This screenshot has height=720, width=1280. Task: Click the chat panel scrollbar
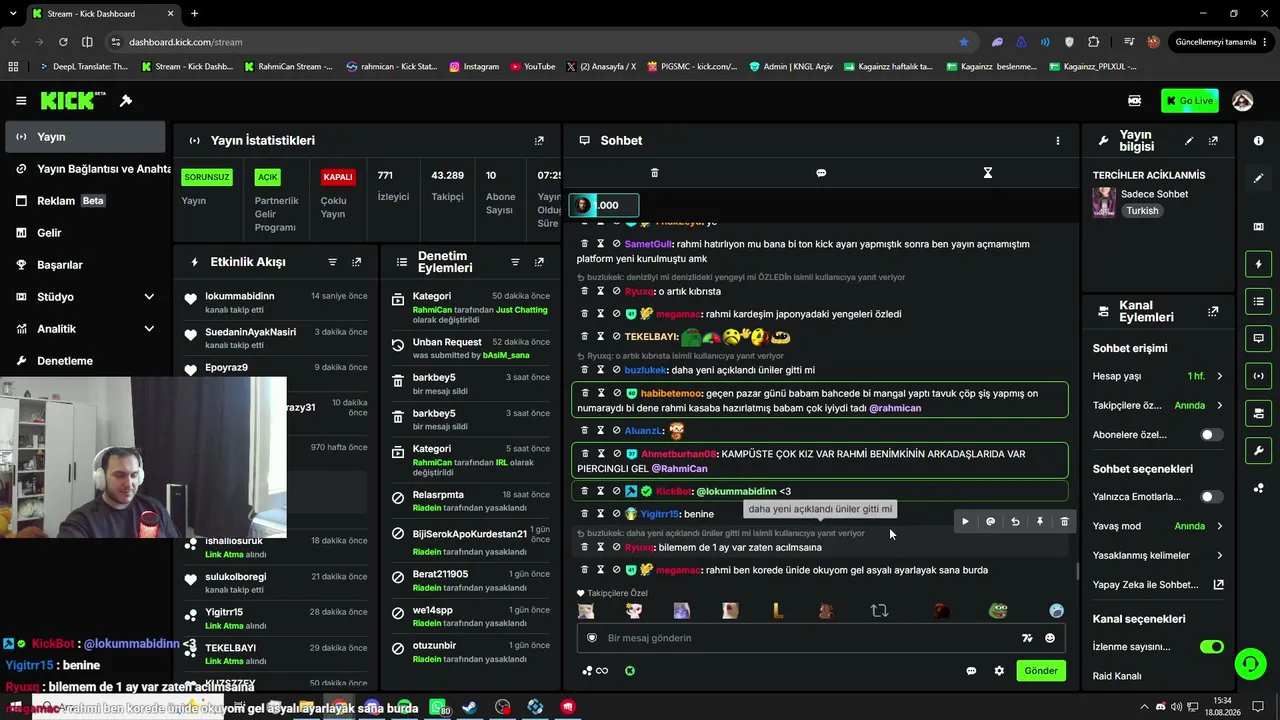[1077, 571]
